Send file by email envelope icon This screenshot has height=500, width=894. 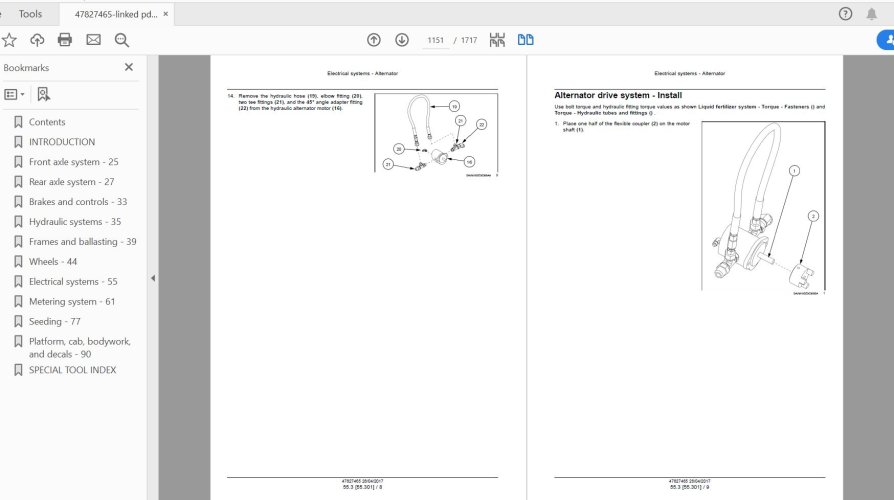(x=94, y=40)
